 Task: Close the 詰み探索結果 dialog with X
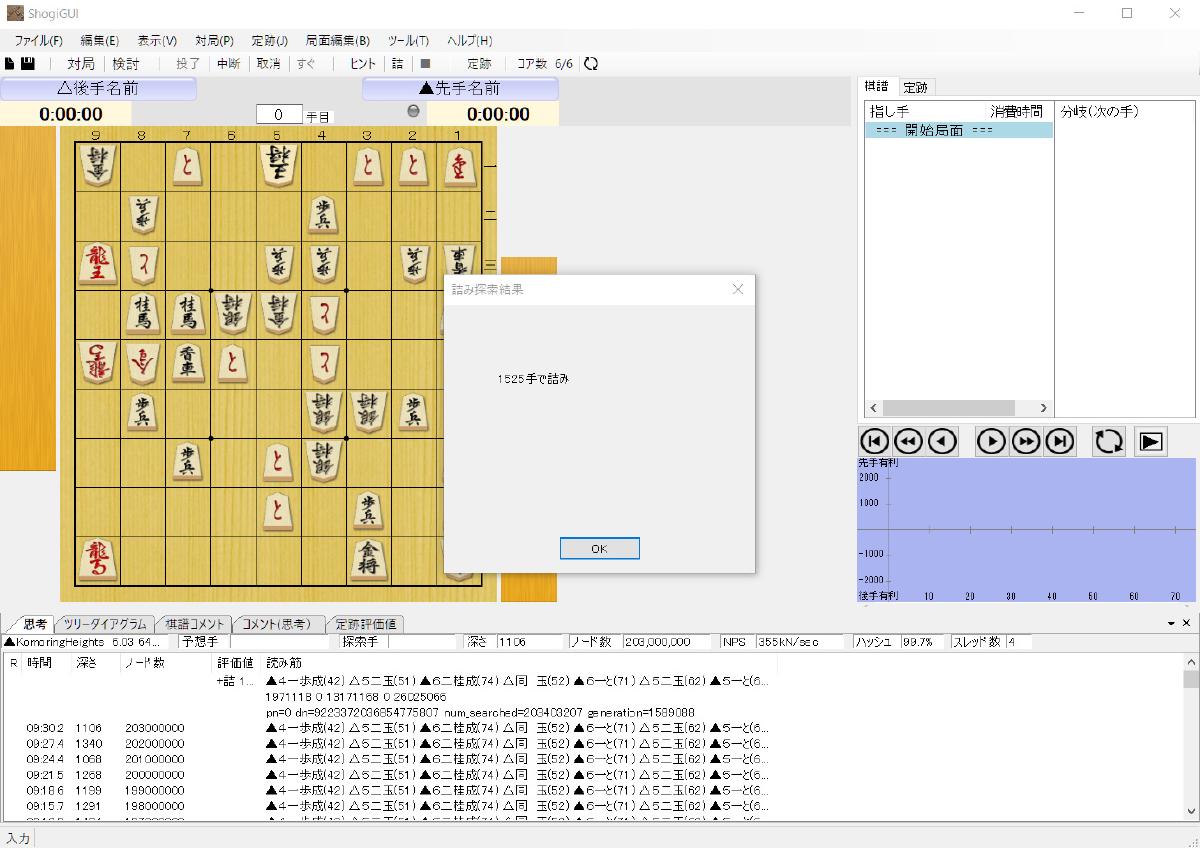coord(738,289)
